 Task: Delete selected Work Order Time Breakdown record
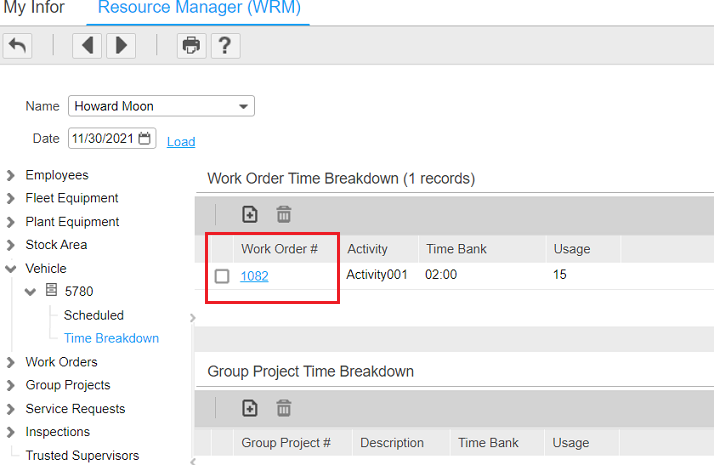pyautogui.click(x=284, y=214)
